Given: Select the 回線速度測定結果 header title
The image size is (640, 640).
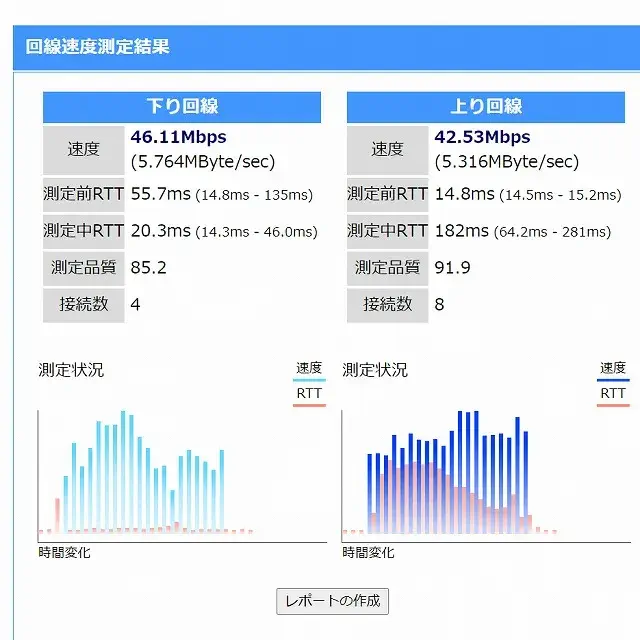Looking at the screenshot, I should tap(97, 46).
